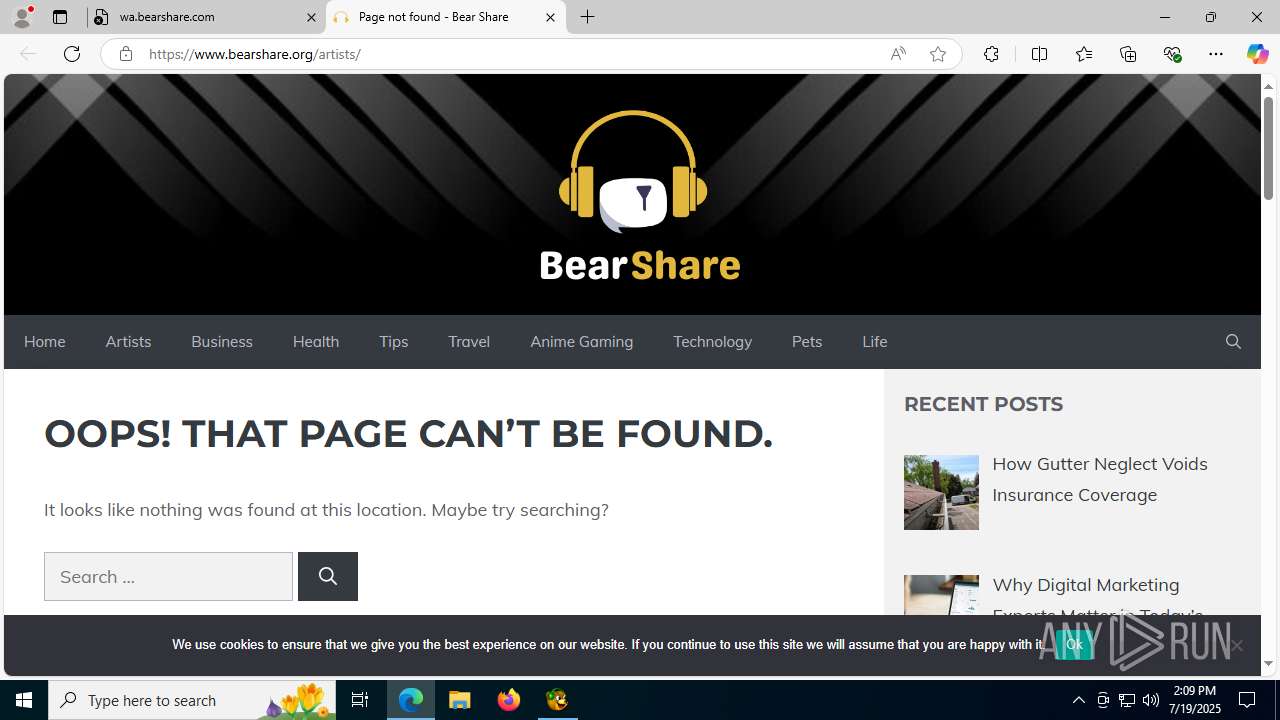
Task: Toggle Read aloud in the address bar
Action: coord(898,54)
